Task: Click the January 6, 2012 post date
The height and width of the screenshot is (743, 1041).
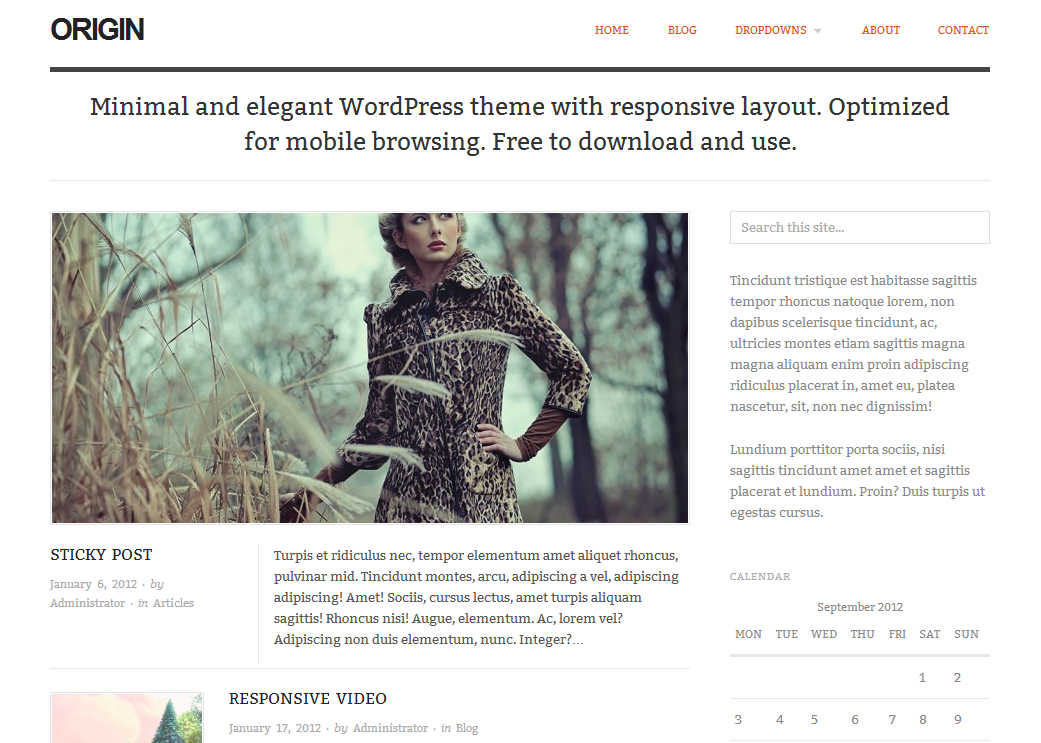Action: pos(94,584)
